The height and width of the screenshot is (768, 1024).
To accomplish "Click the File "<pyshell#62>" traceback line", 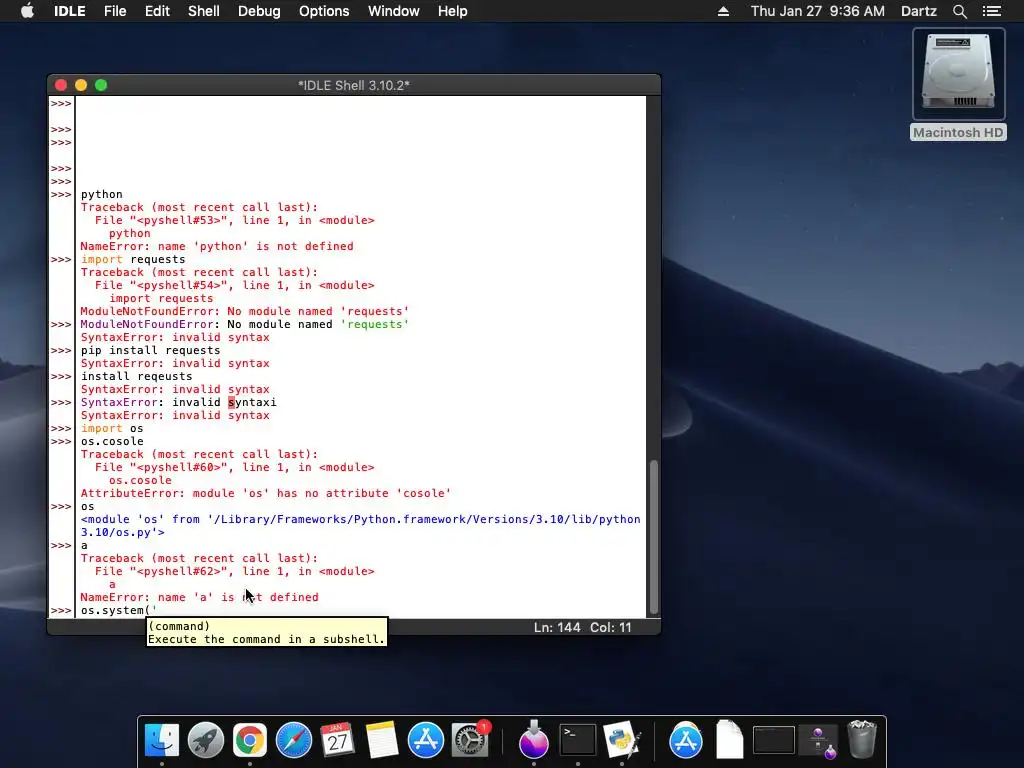I will click(x=234, y=571).
